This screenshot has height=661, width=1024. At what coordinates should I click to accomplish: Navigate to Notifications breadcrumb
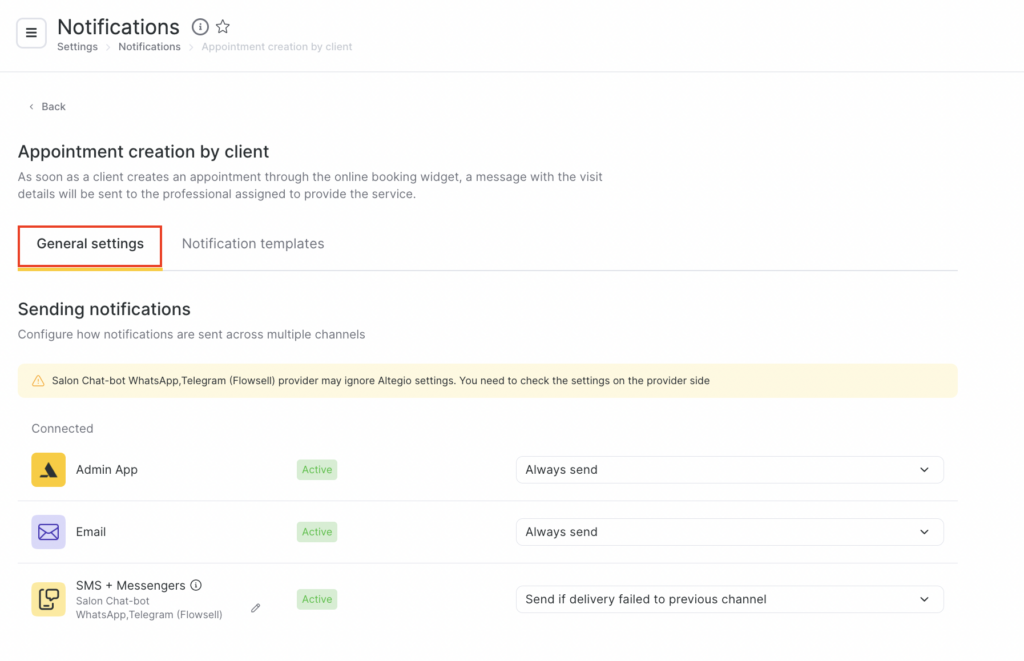coord(149,47)
